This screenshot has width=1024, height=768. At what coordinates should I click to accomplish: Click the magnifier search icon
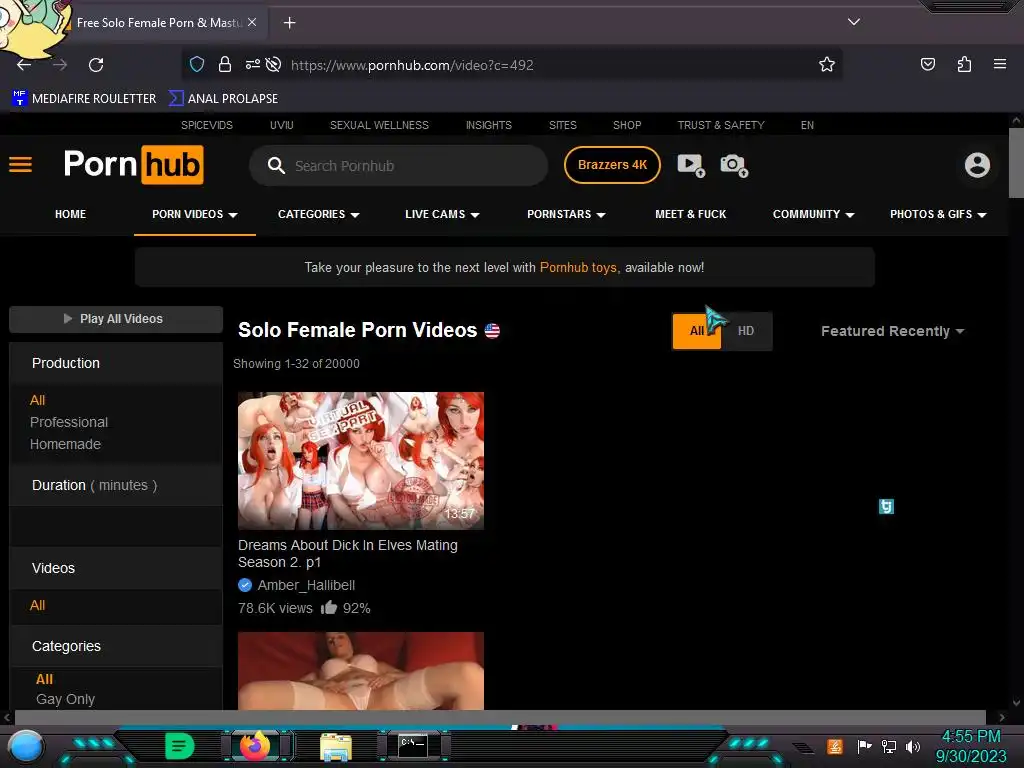[x=276, y=165]
